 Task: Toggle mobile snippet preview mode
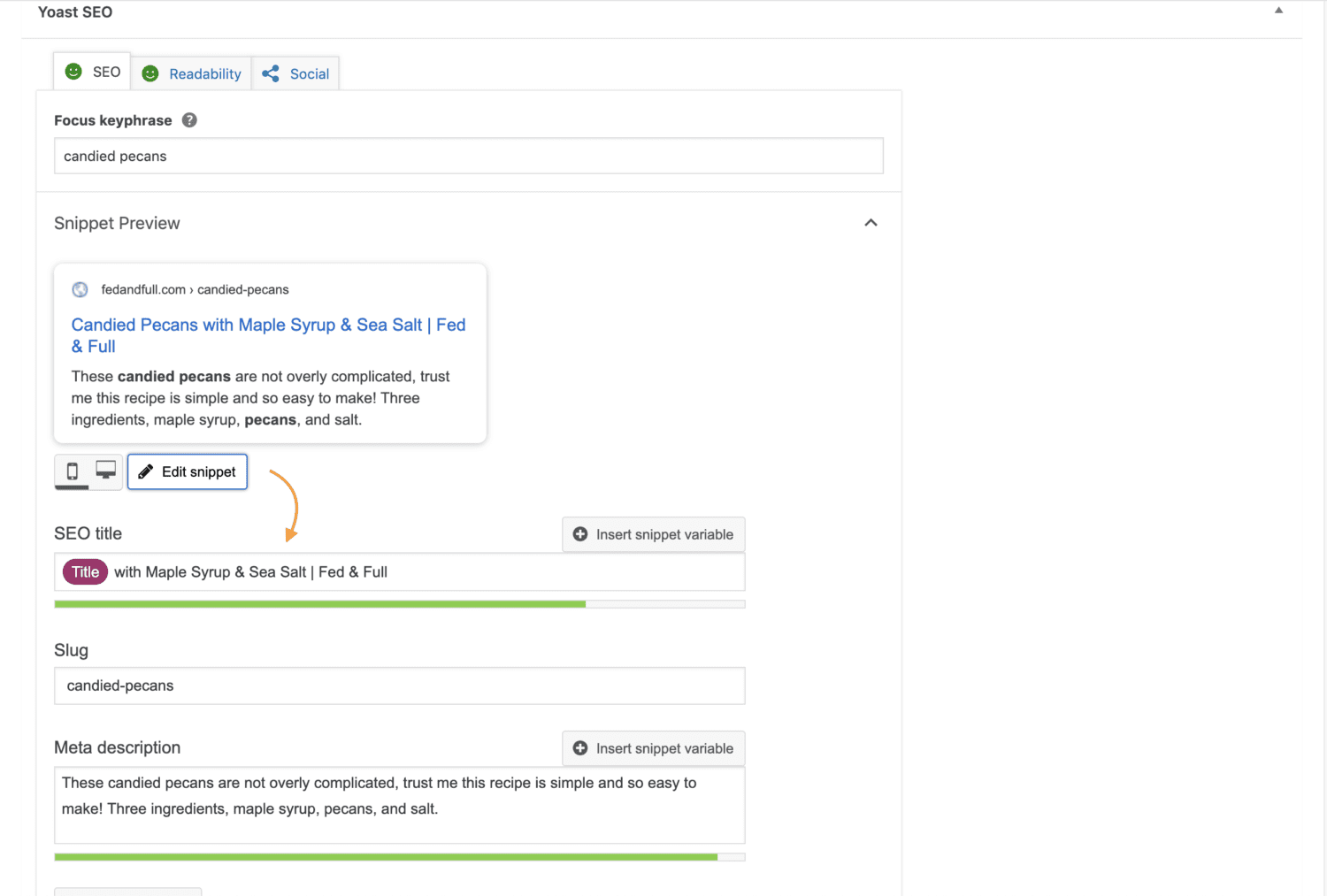[72, 472]
